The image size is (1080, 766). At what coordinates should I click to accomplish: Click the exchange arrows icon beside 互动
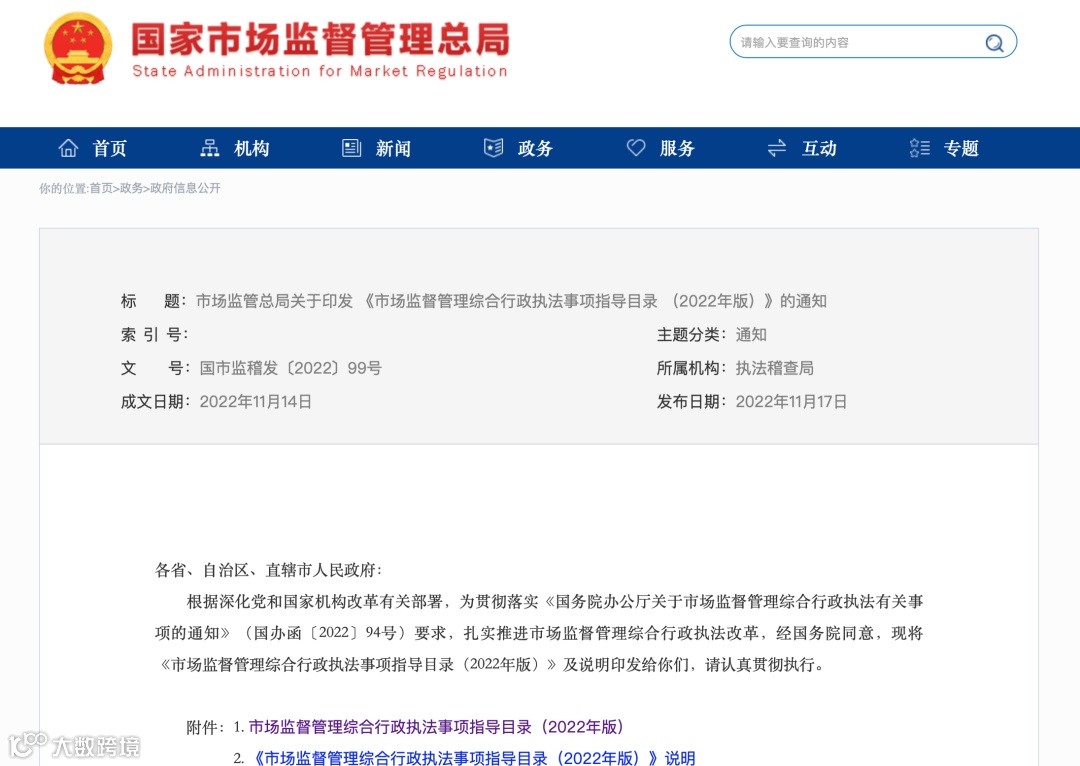pos(777,148)
